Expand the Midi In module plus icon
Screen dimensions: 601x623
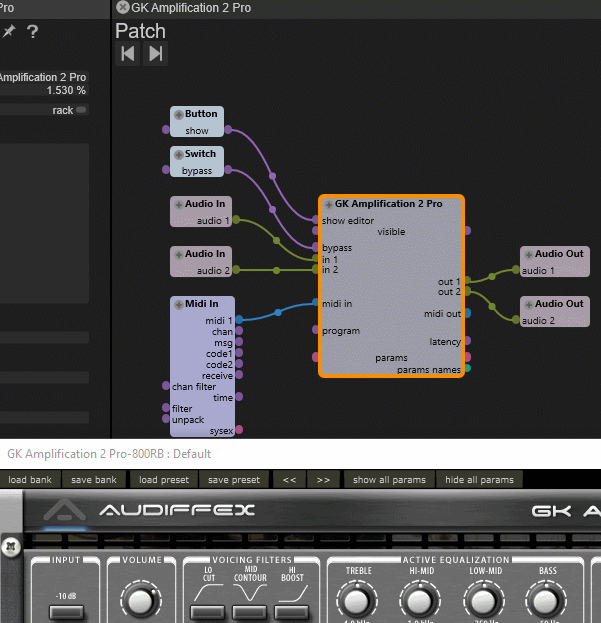(x=179, y=305)
